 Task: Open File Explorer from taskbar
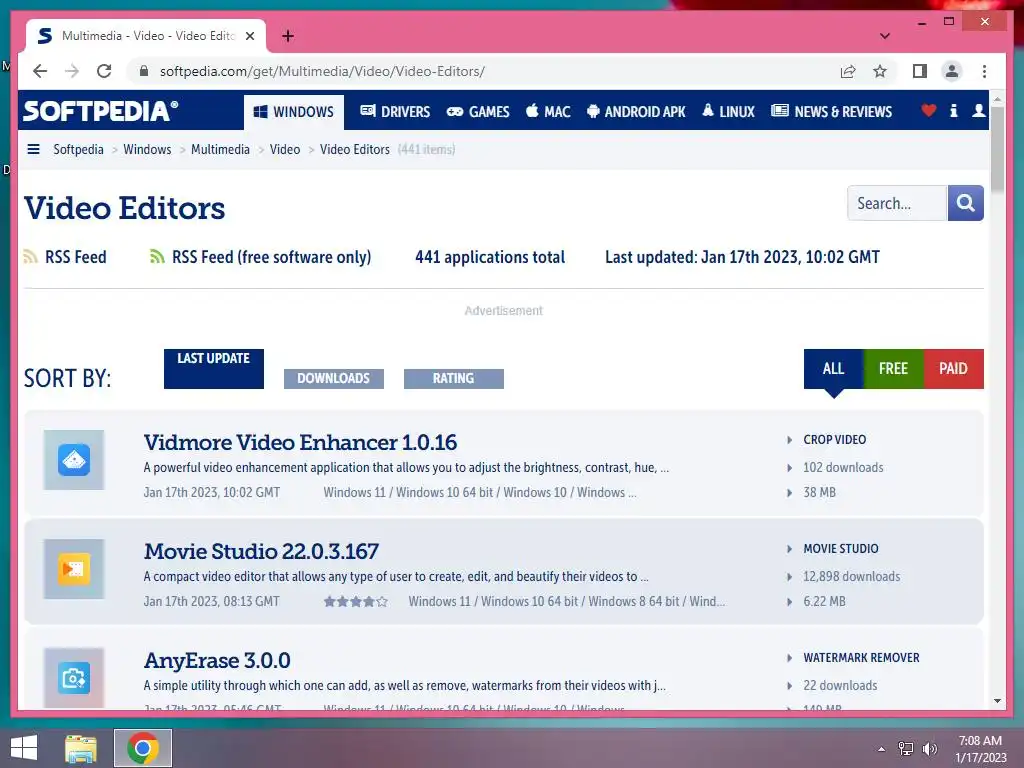(x=81, y=748)
